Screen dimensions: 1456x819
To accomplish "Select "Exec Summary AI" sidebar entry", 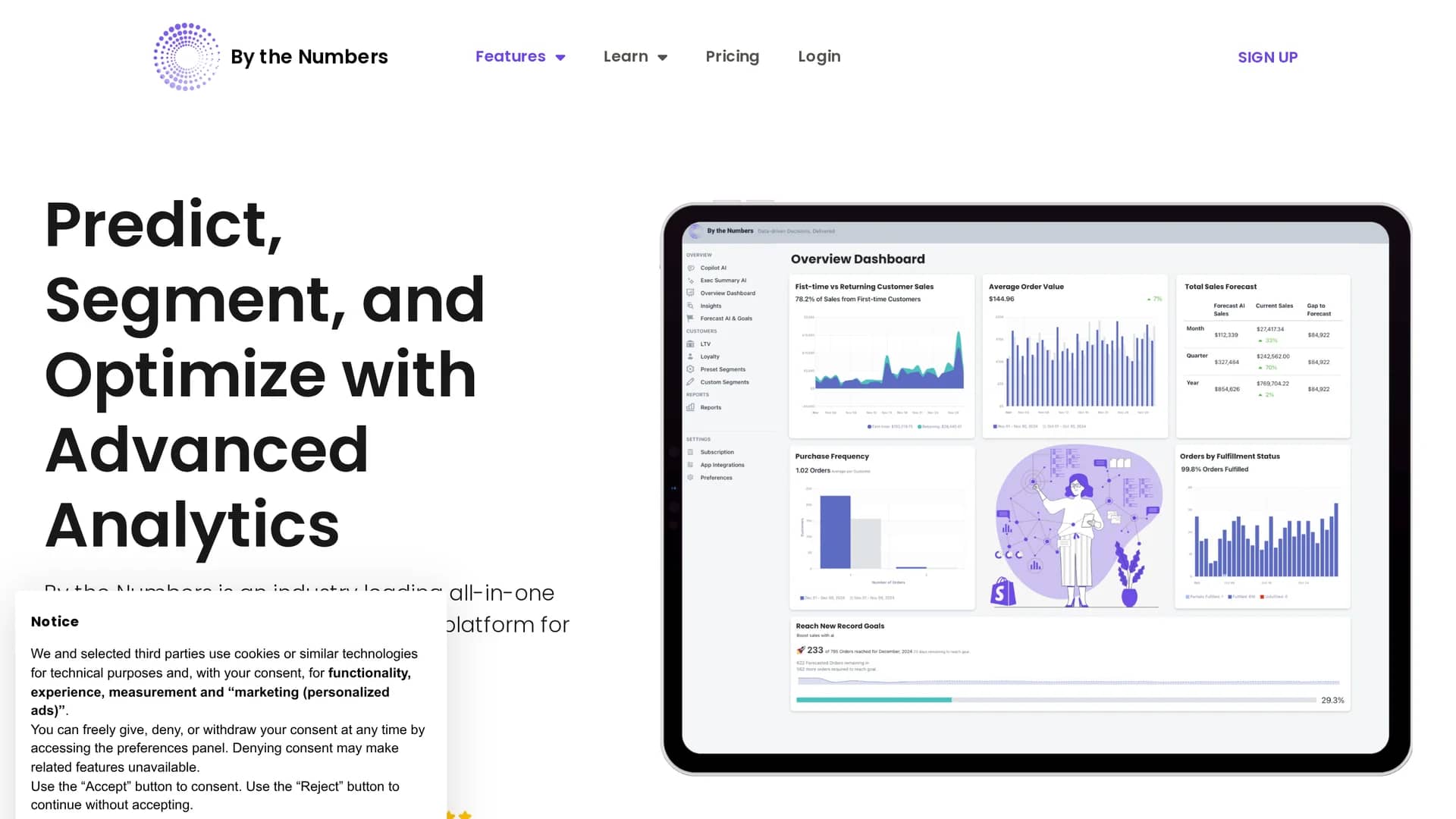I will tap(723, 281).
